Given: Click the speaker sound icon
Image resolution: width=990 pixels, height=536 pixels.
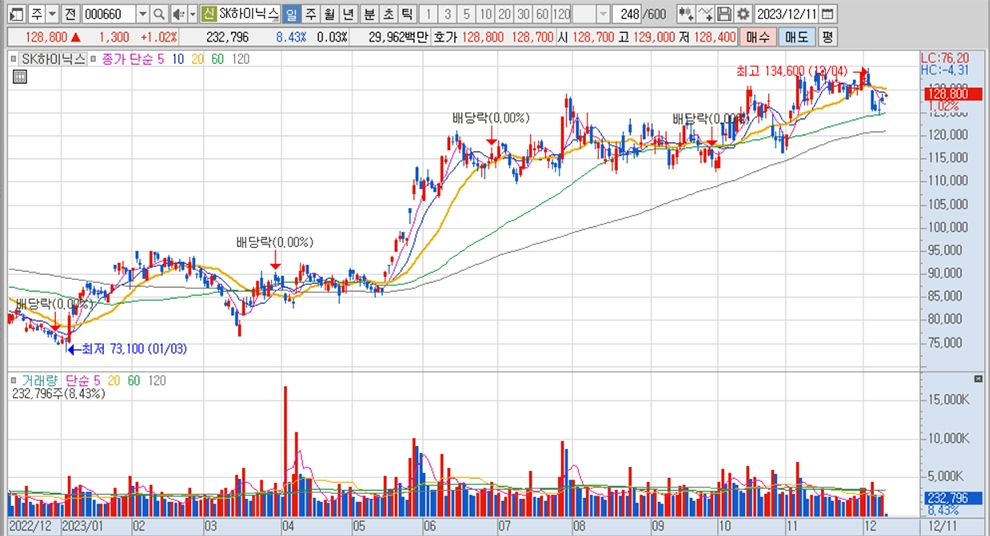Looking at the screenshot, I should click(x=179, y=13).
